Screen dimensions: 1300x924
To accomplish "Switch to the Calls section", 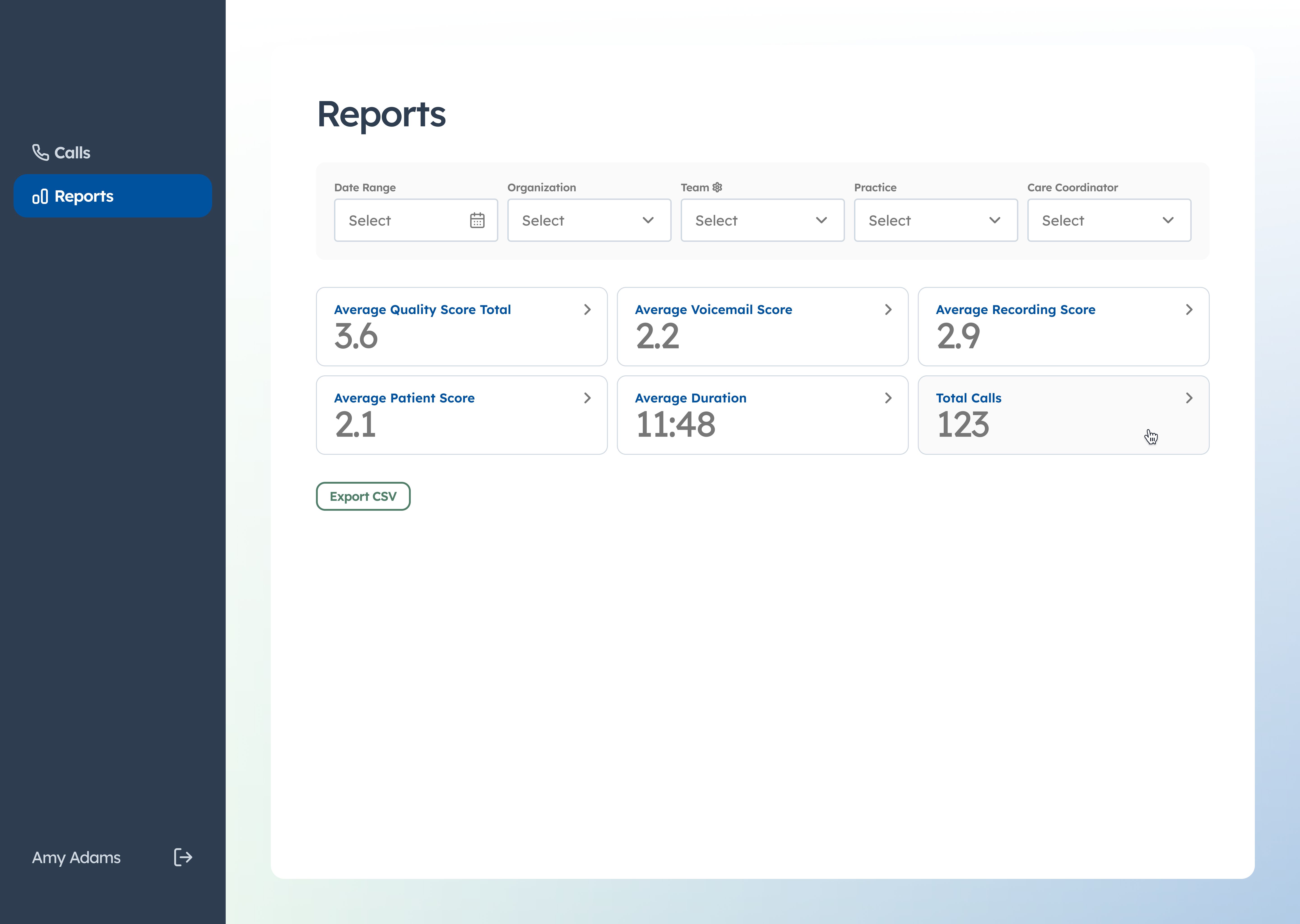I will pos(71,152).
